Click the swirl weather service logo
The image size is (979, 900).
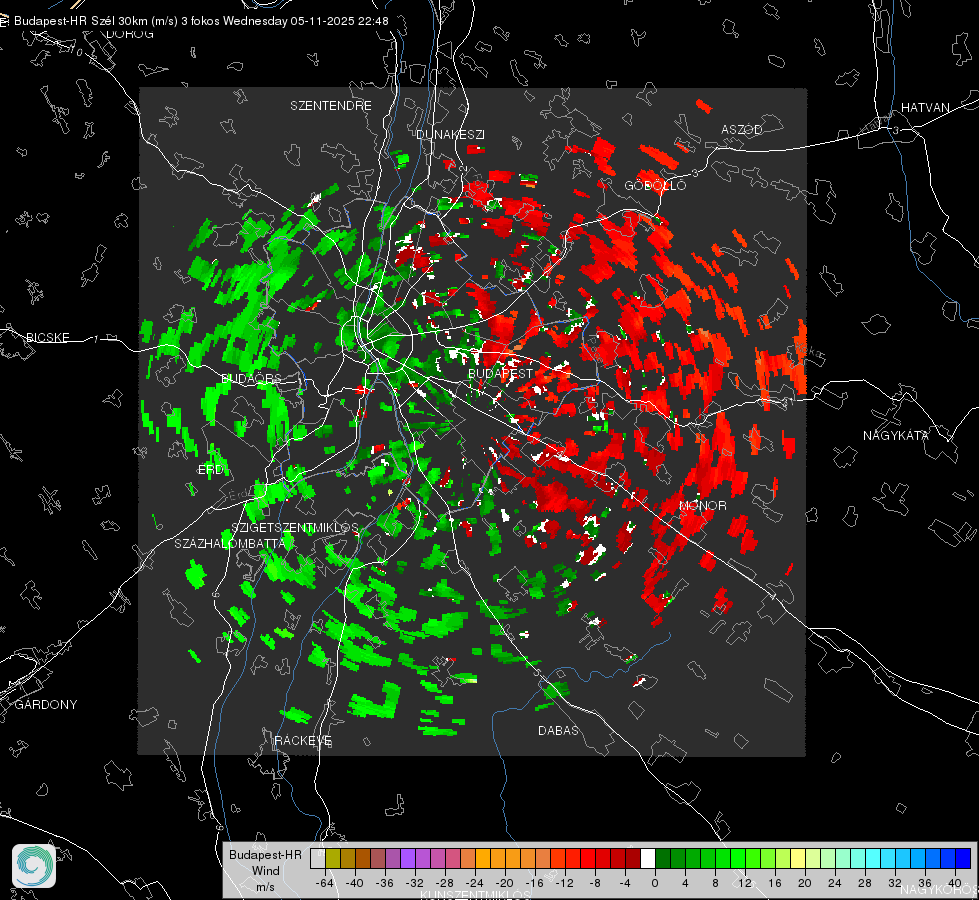point(34,866)
